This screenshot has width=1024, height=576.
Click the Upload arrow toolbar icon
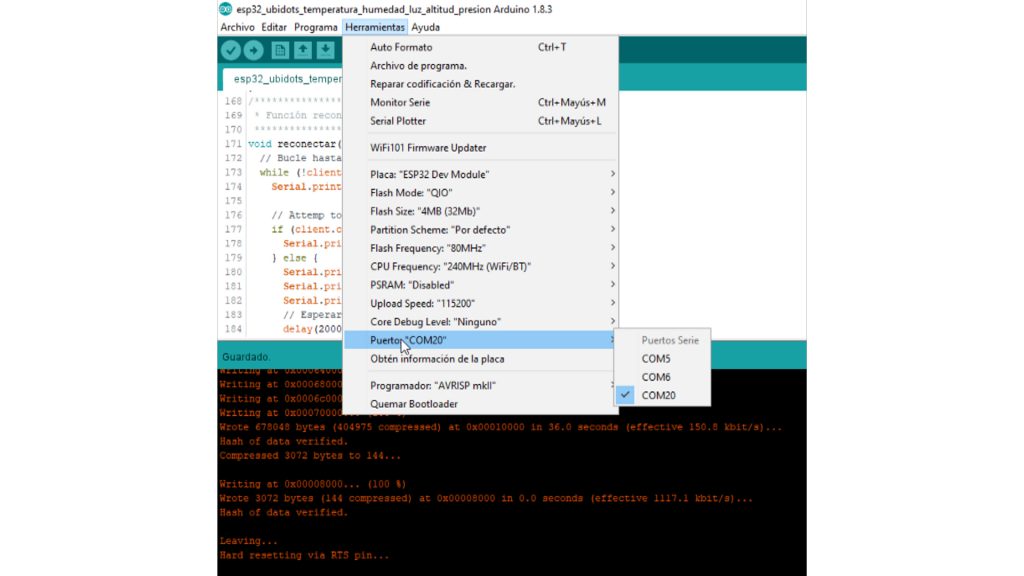[254, 51]
